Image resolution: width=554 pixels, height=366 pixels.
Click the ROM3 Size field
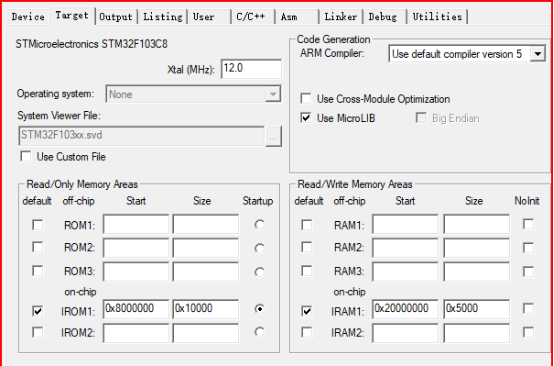205,271
